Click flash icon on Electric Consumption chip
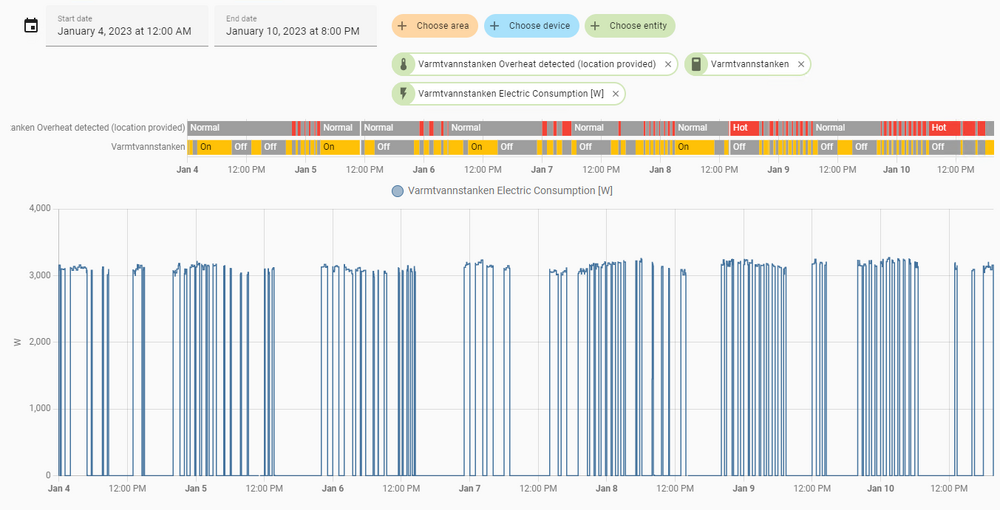Viewport: 1000px width, 510px height. point(404,94)
